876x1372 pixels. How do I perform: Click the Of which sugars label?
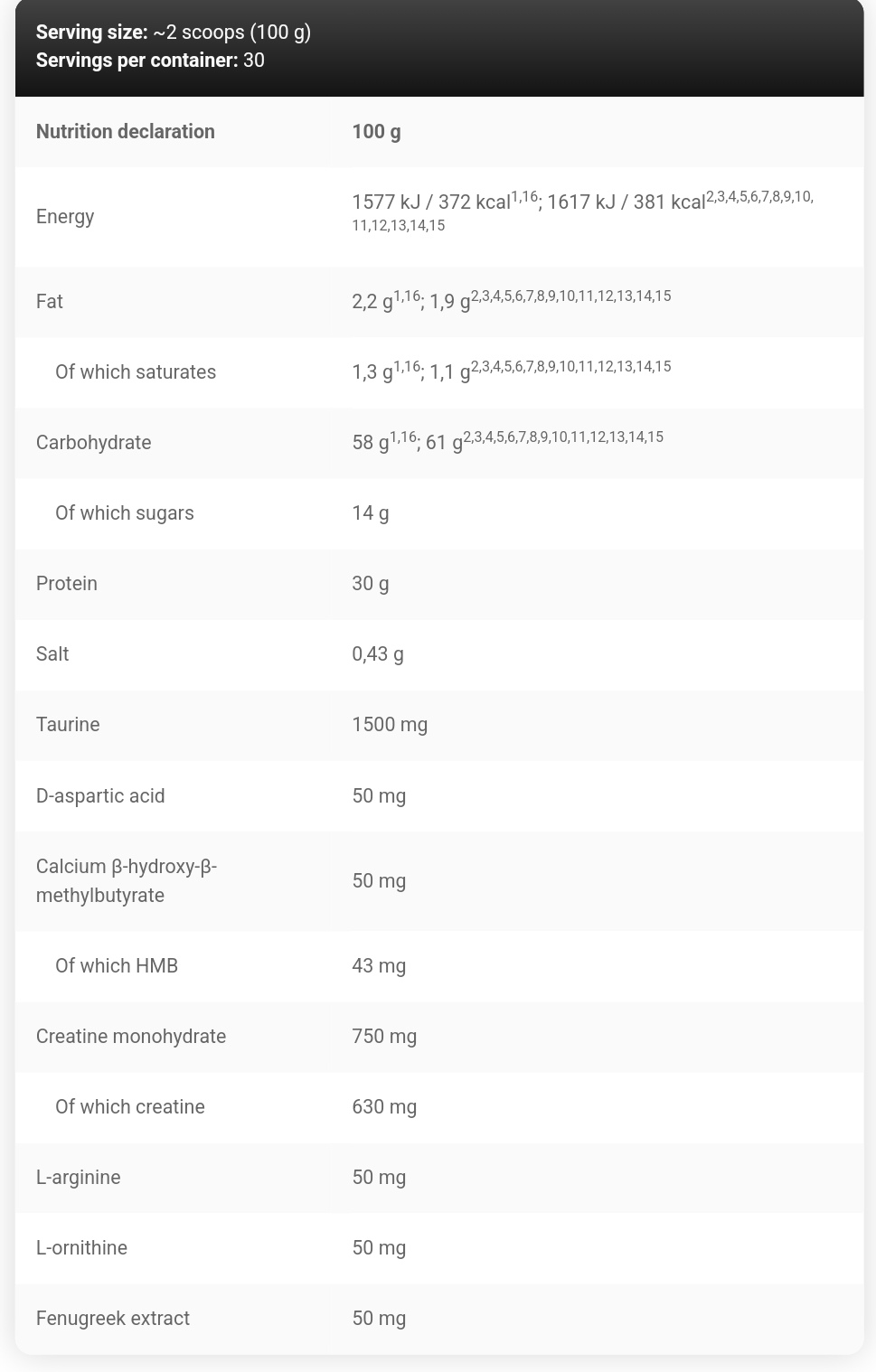click(x=125, y=513)
